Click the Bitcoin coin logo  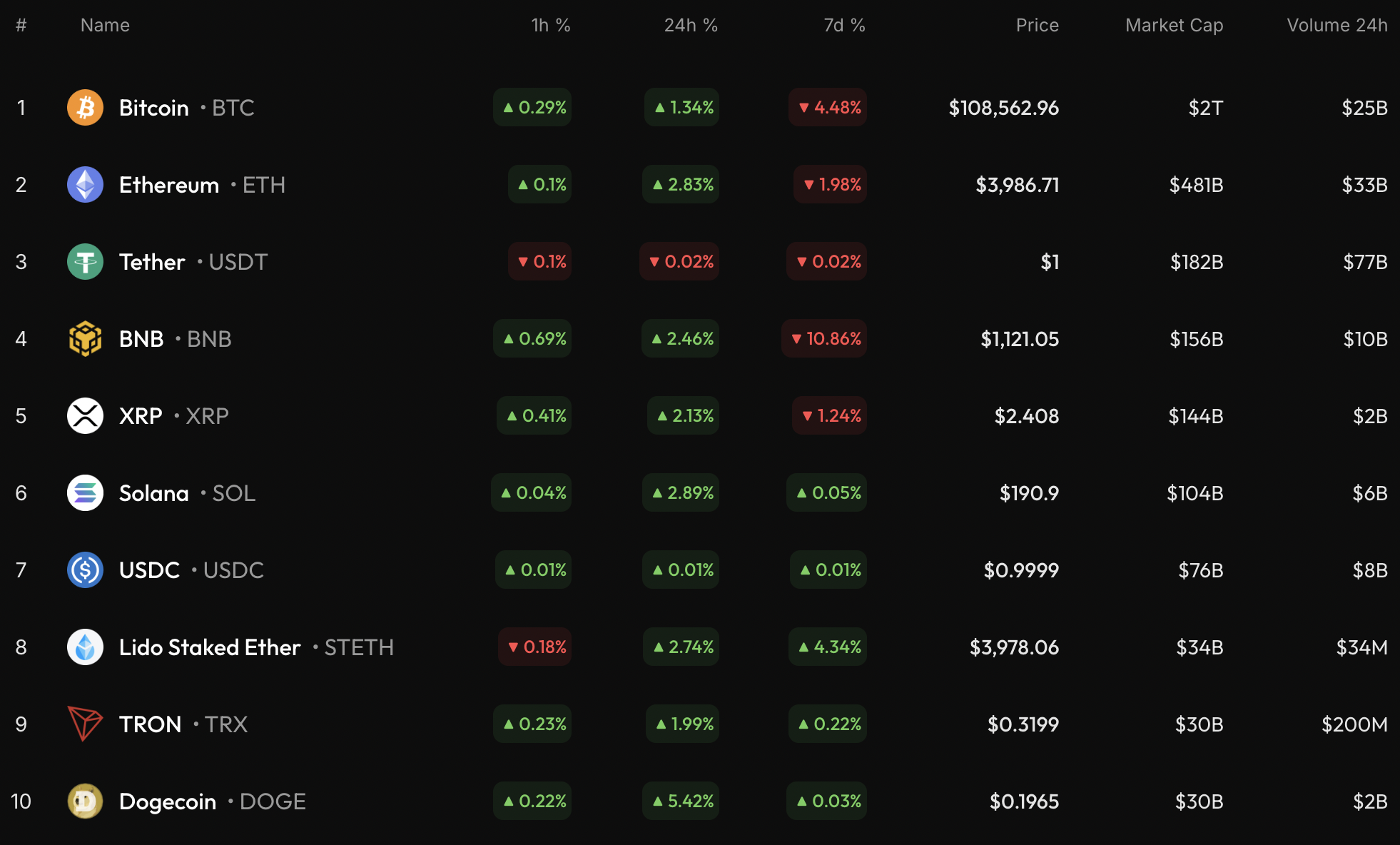coord(85,108)
